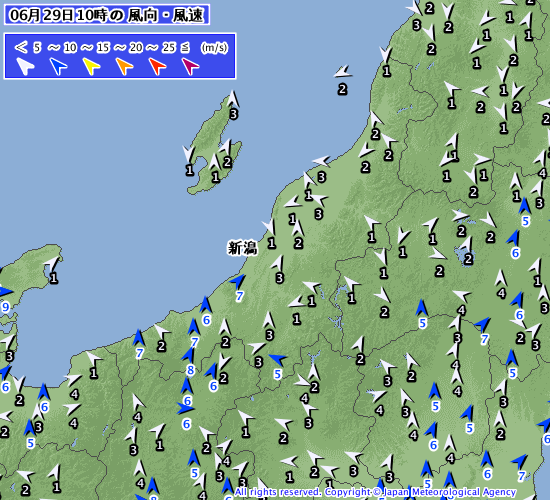The width and height of the screenshot is (550, 500).
Task: Click the (m/s) unit text in the legend
Action: tap(214, 47)
